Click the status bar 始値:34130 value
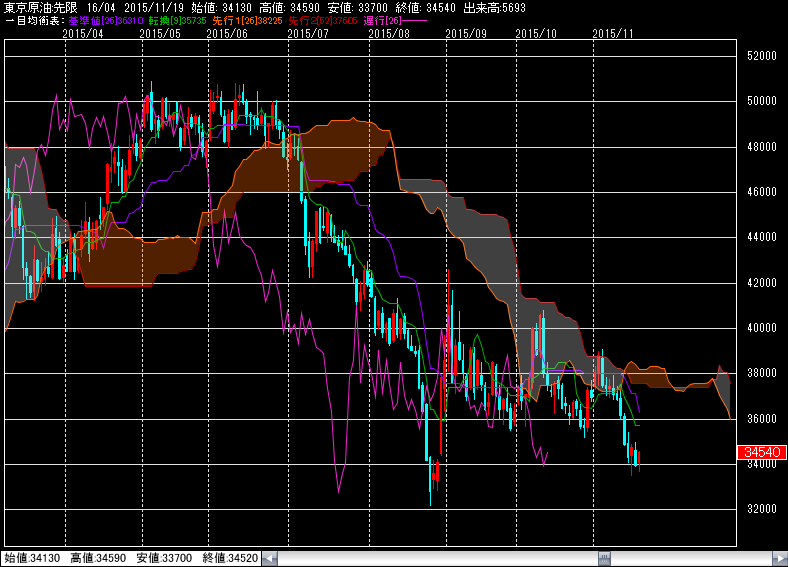The image size is (788, 567). (x=32, y=558)
